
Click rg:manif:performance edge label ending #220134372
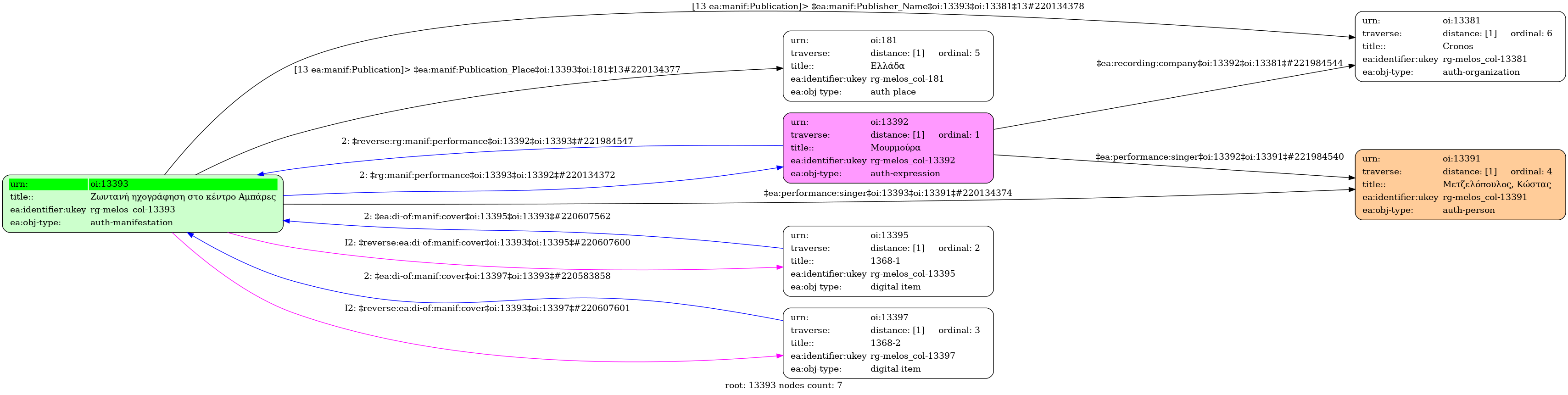coord(487,175)
